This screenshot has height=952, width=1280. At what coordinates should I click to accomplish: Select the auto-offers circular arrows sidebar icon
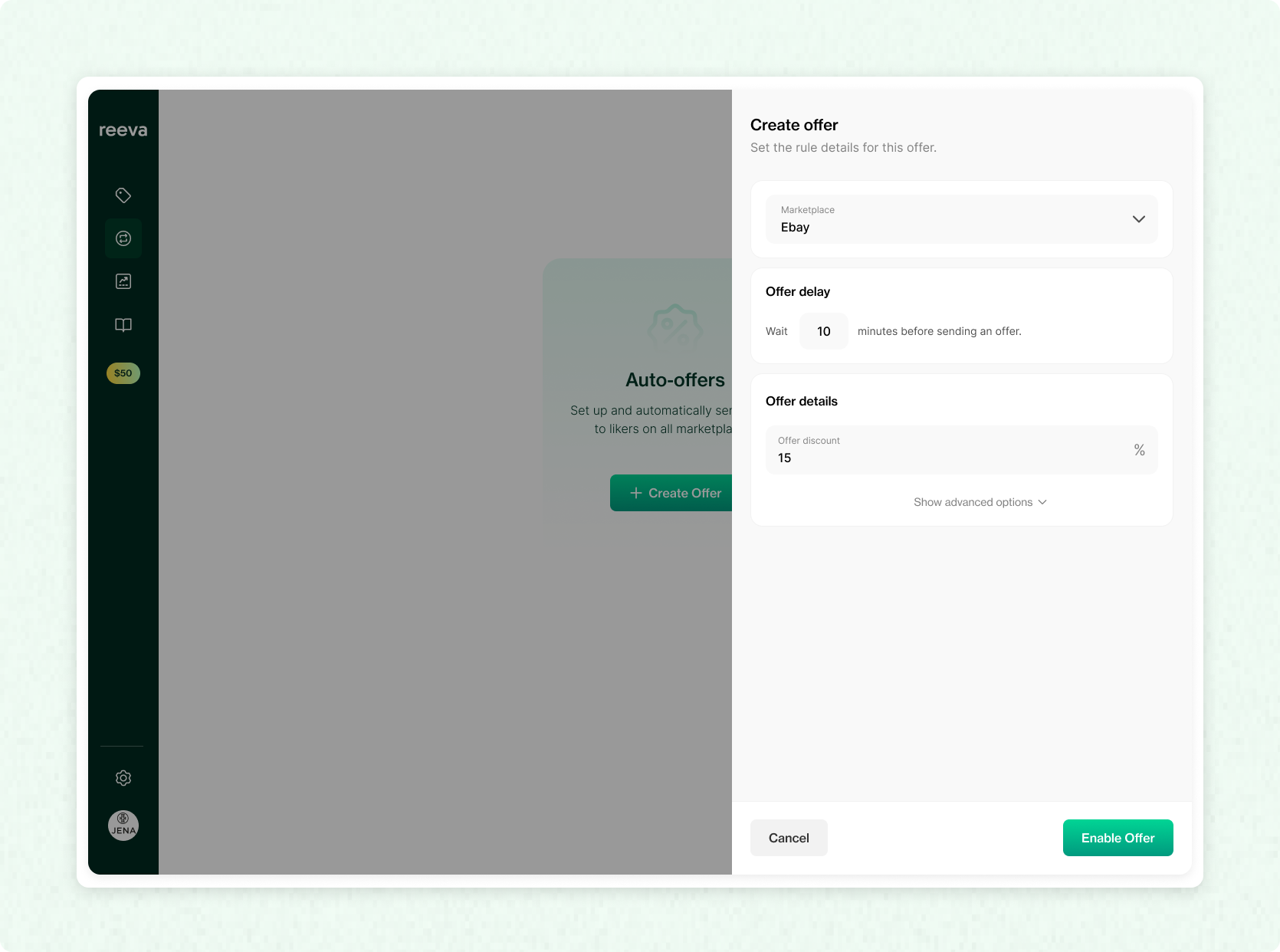123,238
